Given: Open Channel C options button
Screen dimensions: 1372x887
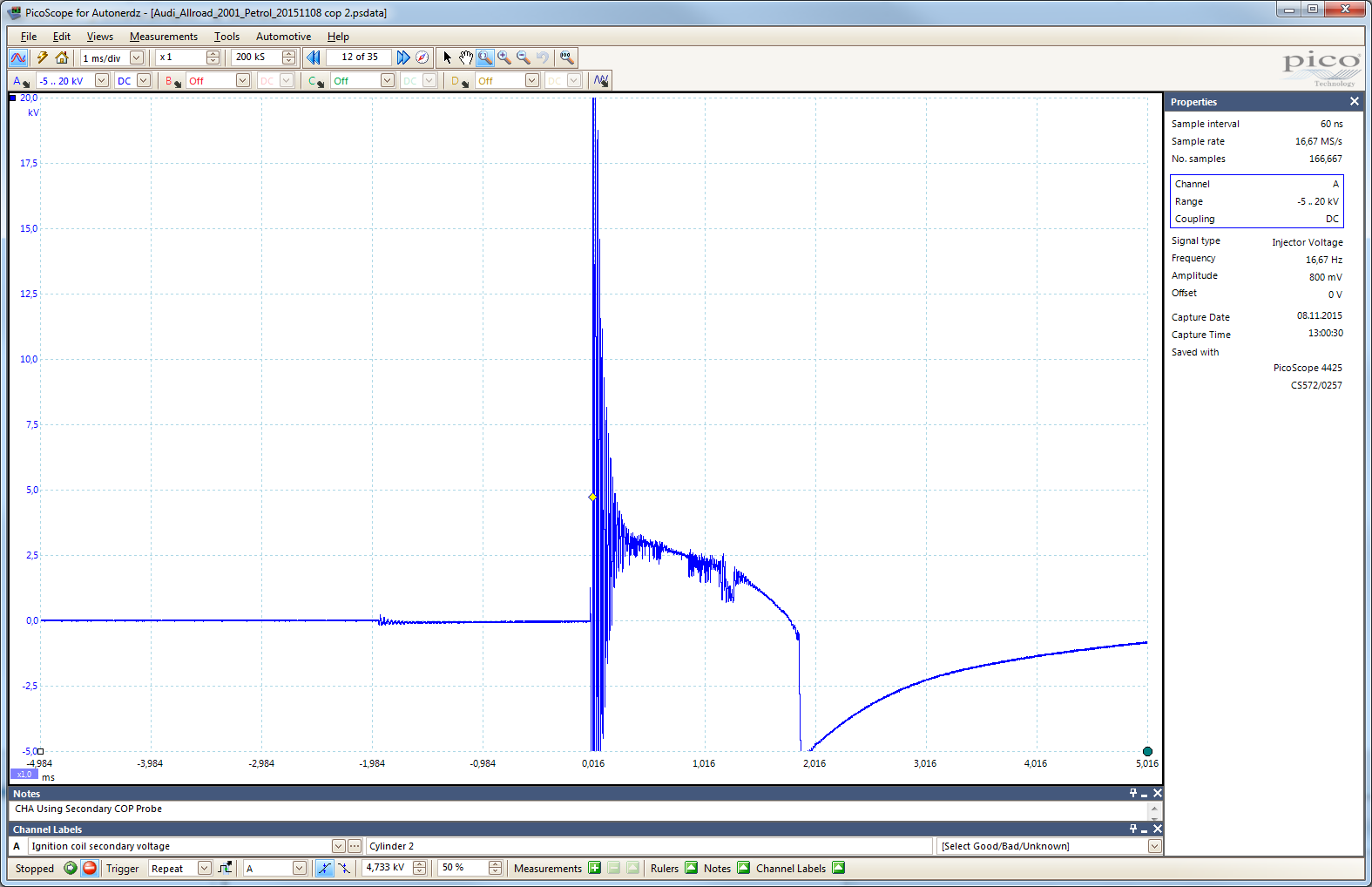Looking at the screenshot, I should [316, 81].
